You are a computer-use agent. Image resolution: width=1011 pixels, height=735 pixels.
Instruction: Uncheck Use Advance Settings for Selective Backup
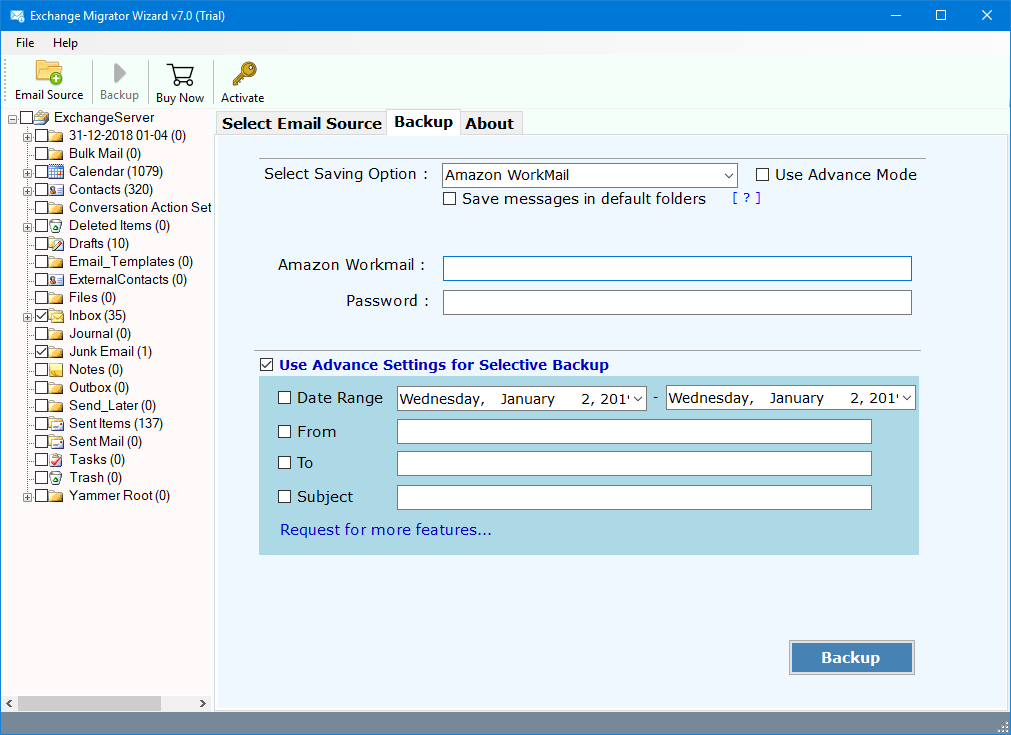[266, 365]
